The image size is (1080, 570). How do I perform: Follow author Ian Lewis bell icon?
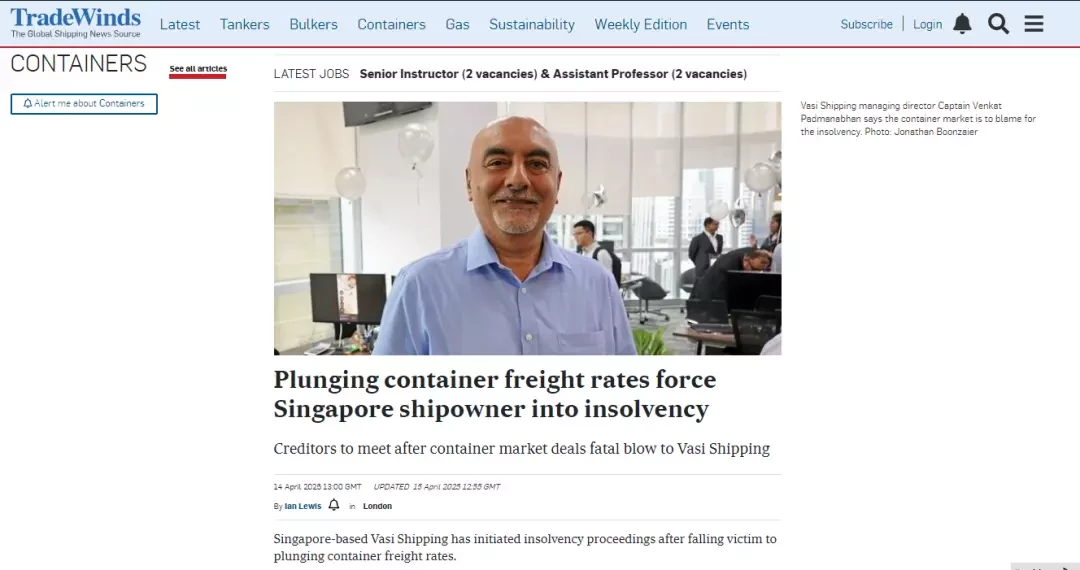coord(334,505)
